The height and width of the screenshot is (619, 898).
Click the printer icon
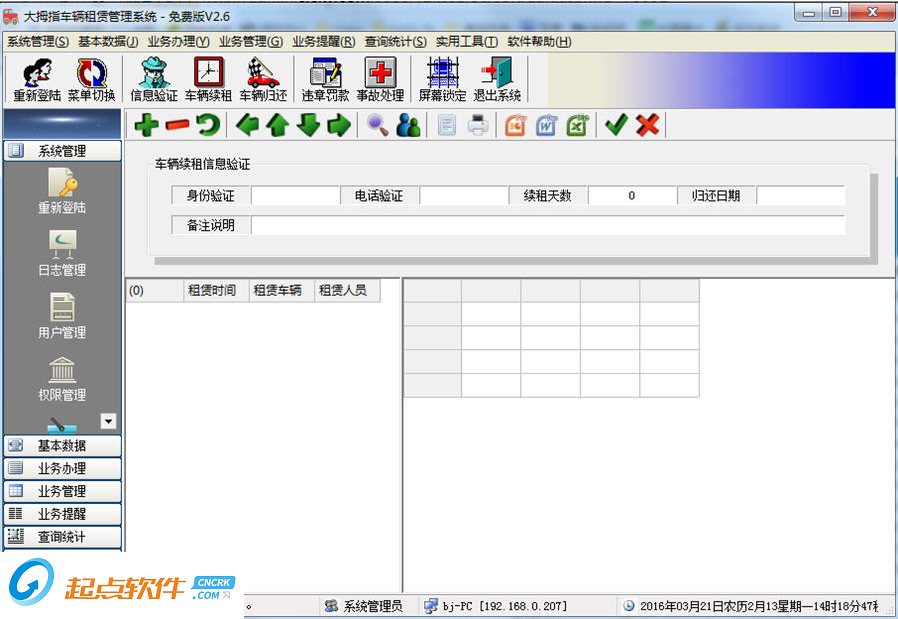(x=478, y=125)
